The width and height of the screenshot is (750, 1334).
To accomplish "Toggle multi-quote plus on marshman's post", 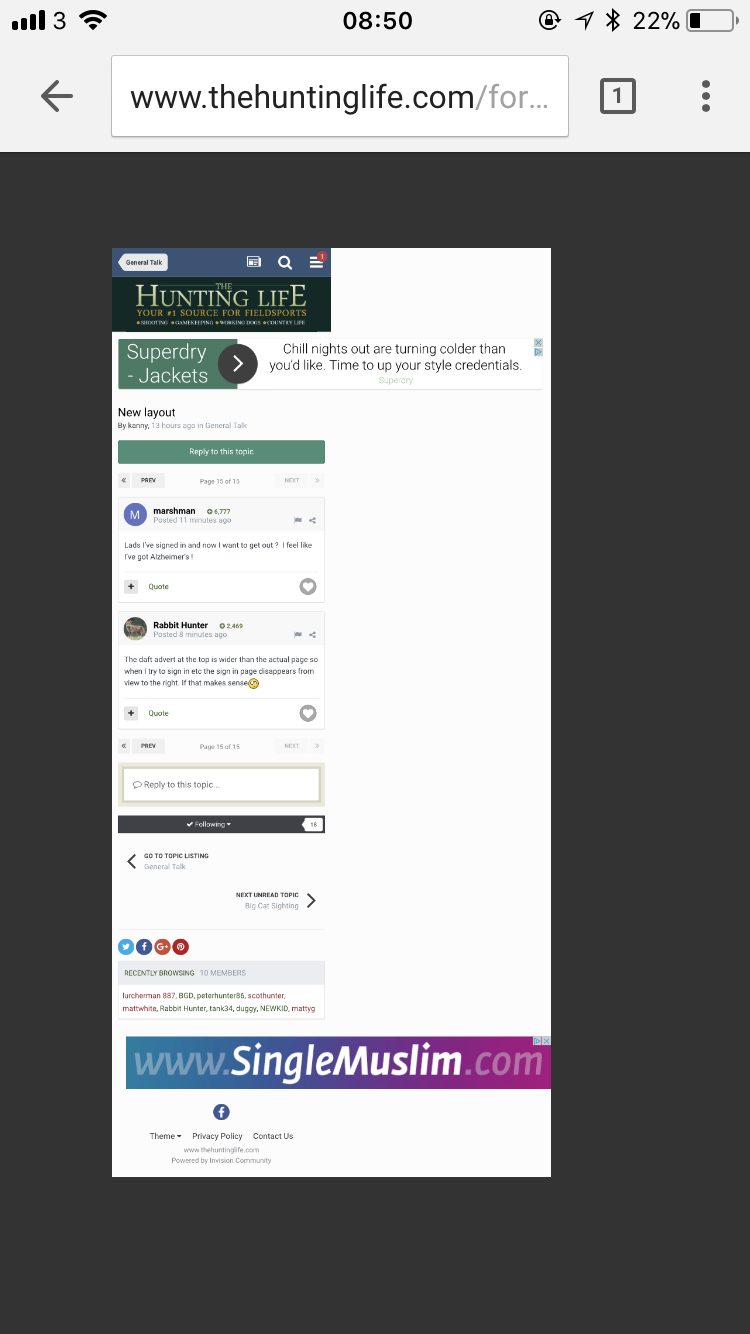I will coord(131,587).
